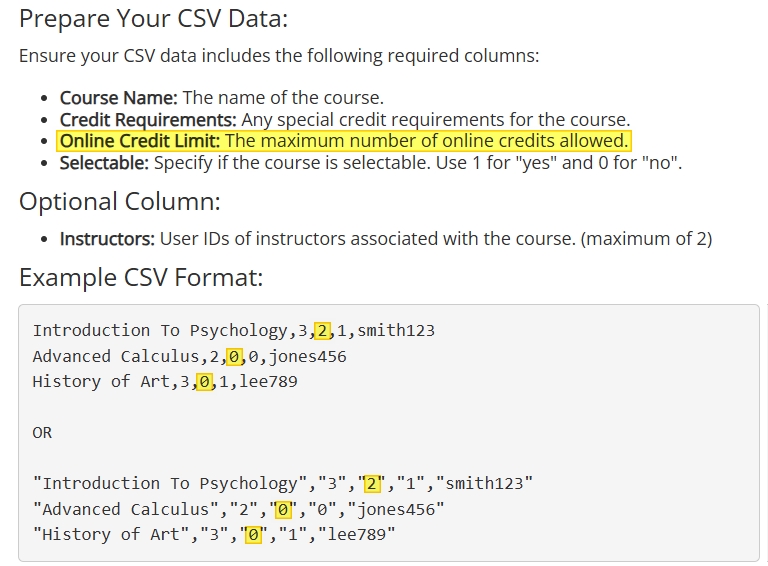
Task: Click the 'OR' separator in code block
Action: point(42,433)
